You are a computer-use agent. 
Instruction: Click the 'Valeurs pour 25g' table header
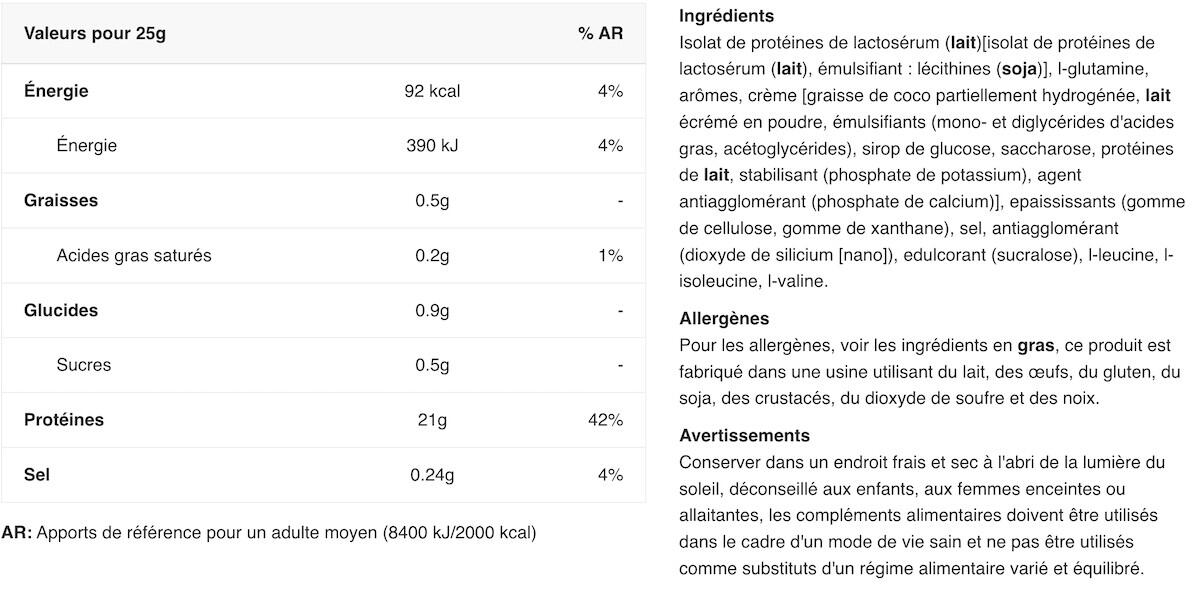pos(95,34)
